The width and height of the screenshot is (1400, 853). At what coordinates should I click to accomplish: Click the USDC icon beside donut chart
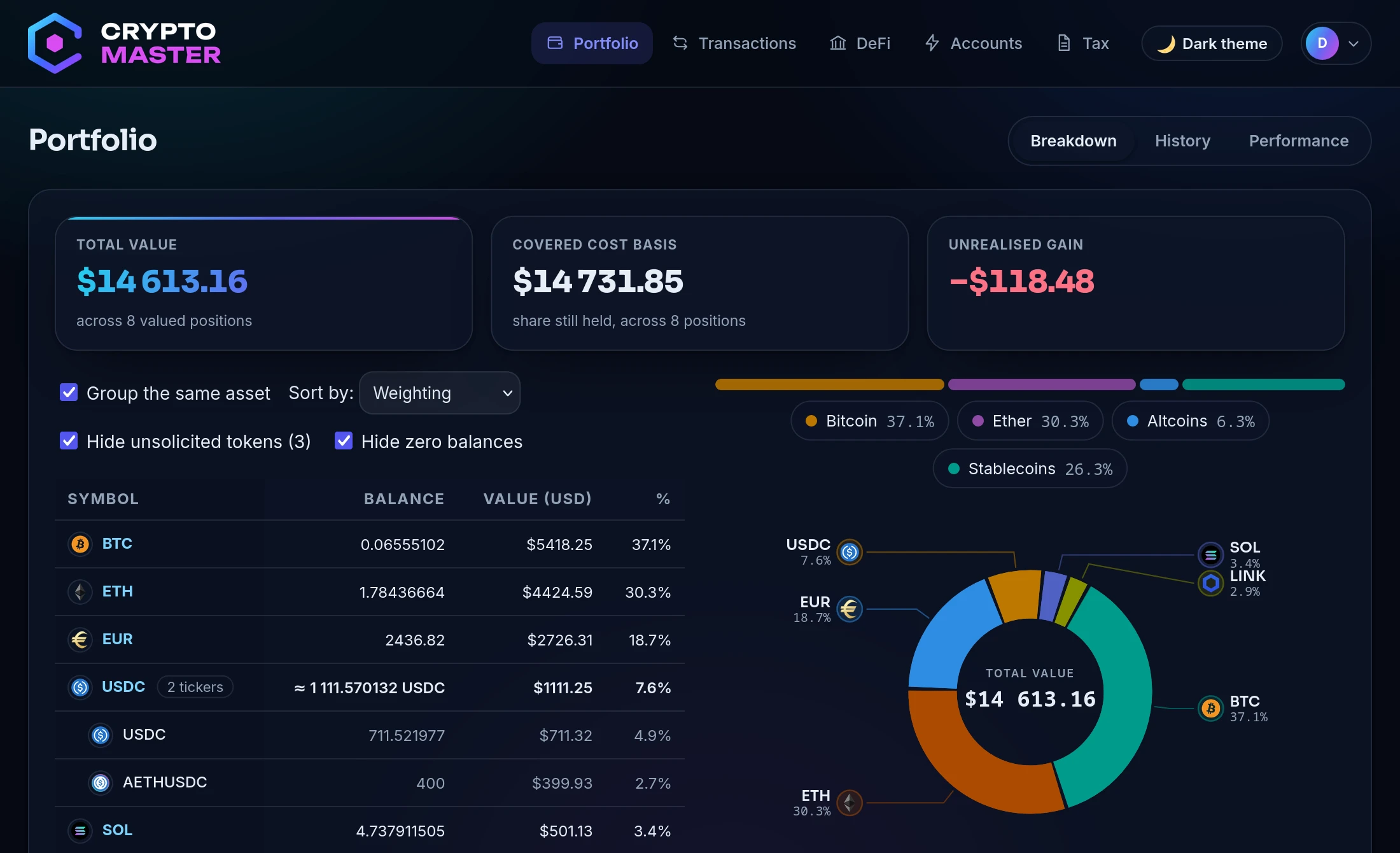(x=850, y=552)
